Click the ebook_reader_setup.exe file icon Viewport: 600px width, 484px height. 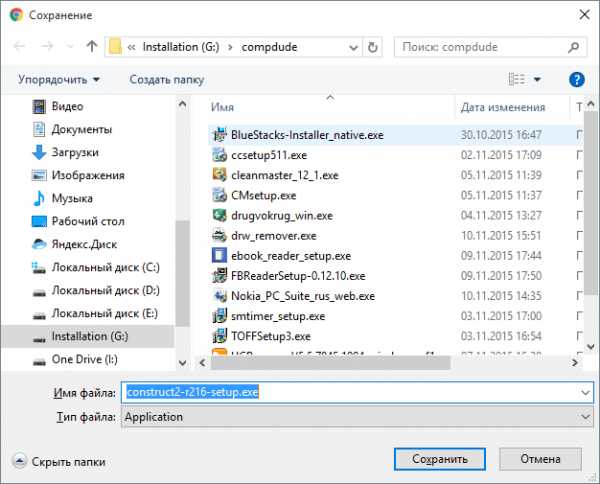[220, 256]
